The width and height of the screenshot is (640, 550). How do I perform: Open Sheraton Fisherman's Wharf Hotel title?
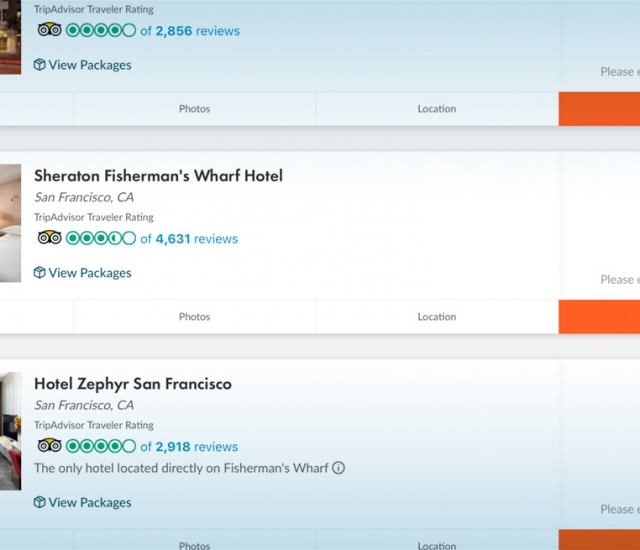(158, 176)
